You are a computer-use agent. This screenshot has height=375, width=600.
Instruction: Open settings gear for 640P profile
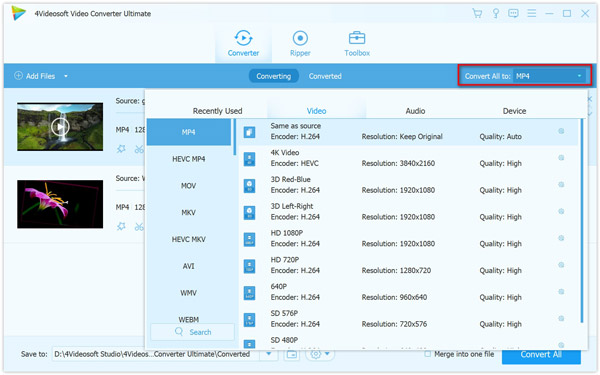pos(561,292)
